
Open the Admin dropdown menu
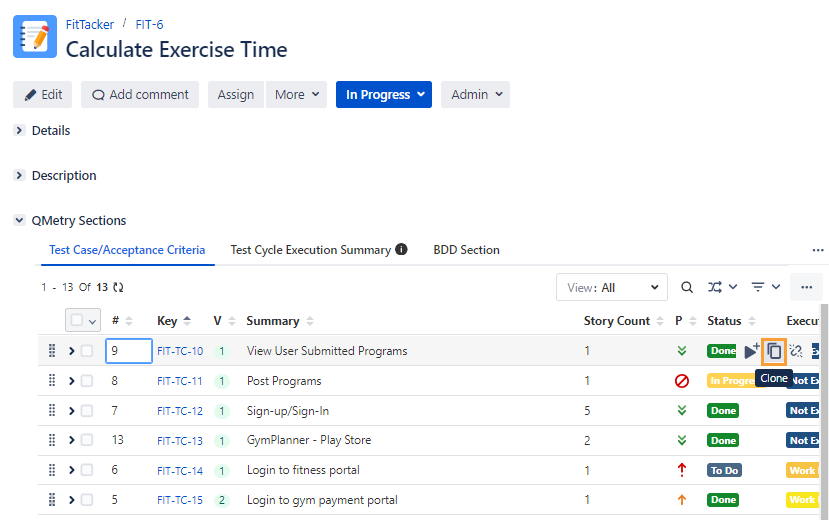click(x=475, y=95)
